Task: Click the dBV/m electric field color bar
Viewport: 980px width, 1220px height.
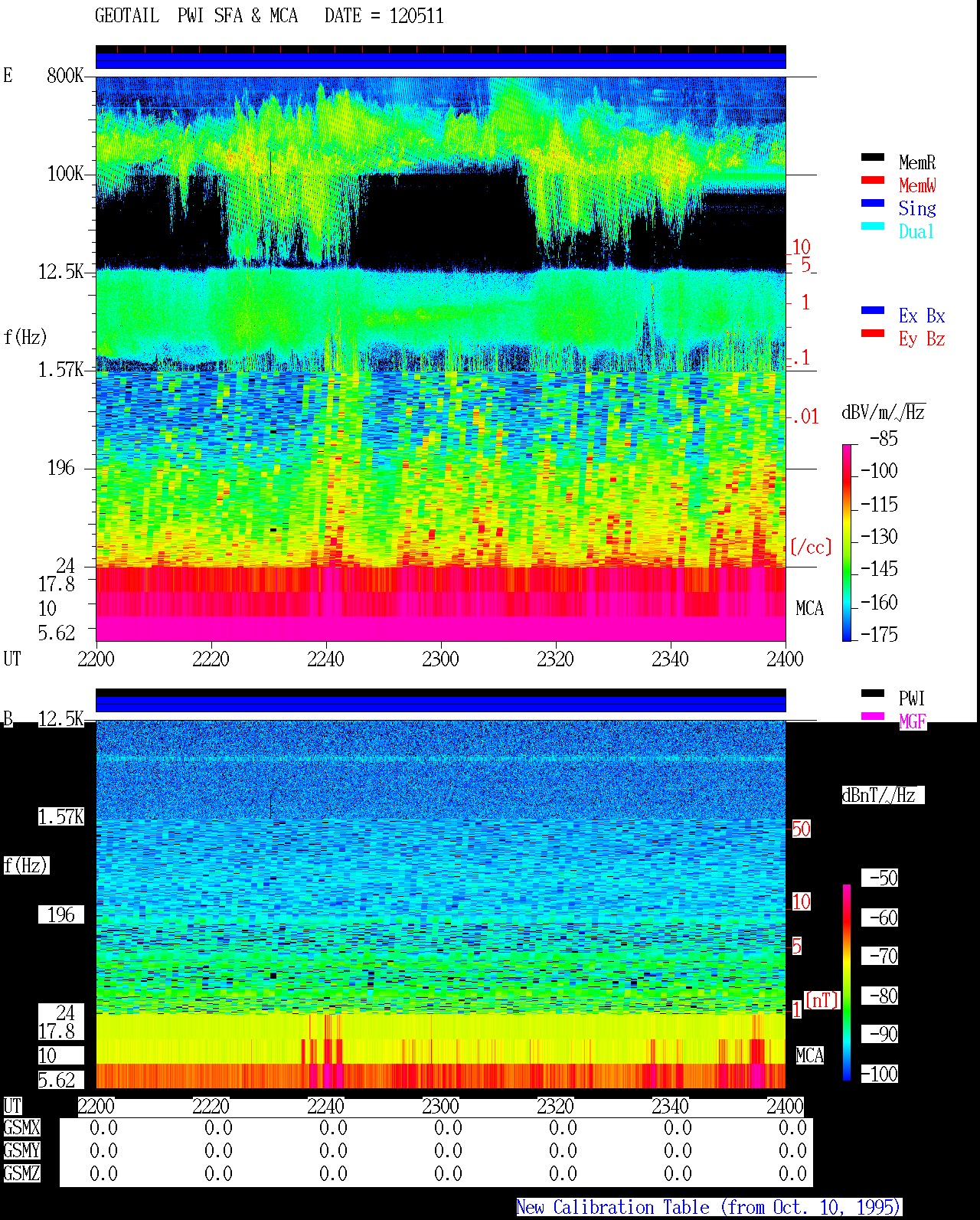Action: [x=847, y=543]
